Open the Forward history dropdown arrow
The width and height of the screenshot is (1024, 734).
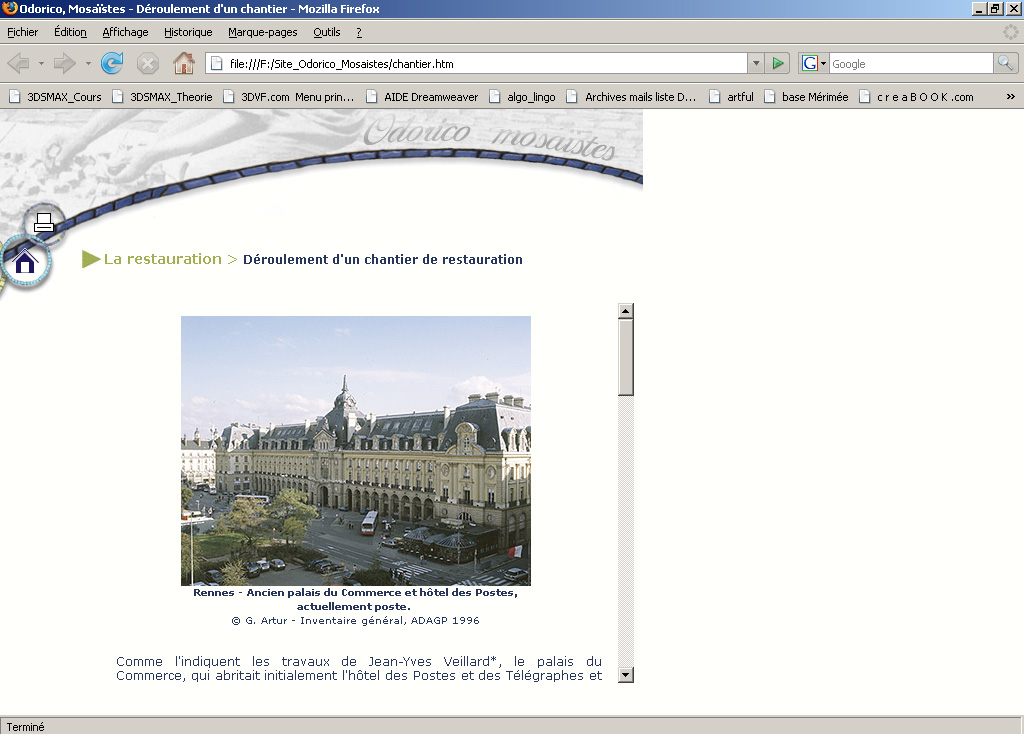88,63
